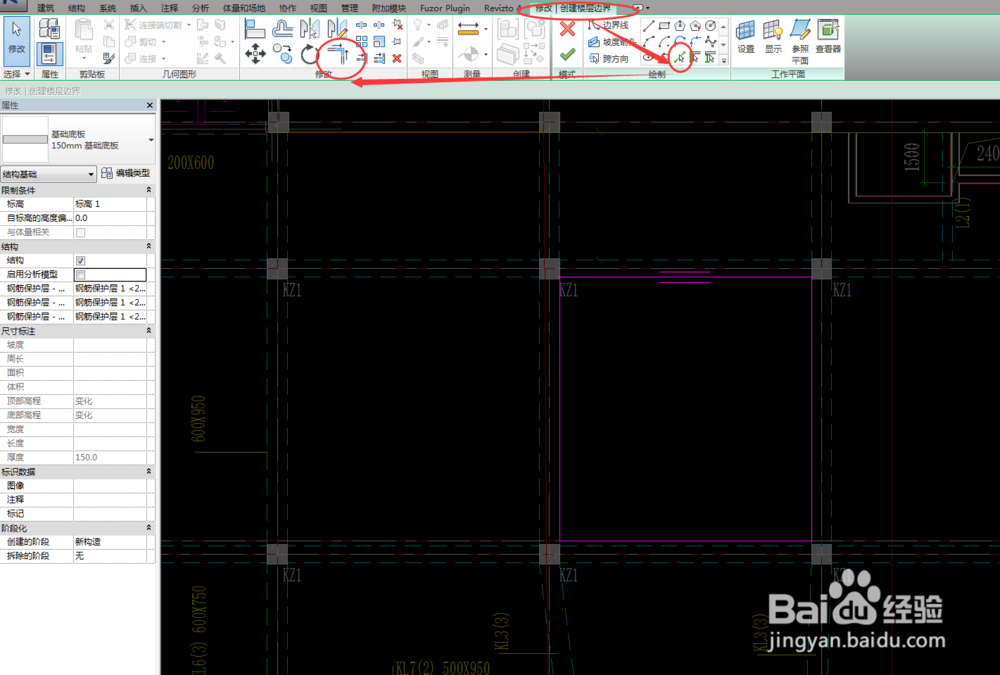Viewport: 1000px width, 675px height.
Task: Select the Scale tool
Action: click(379, 41)
